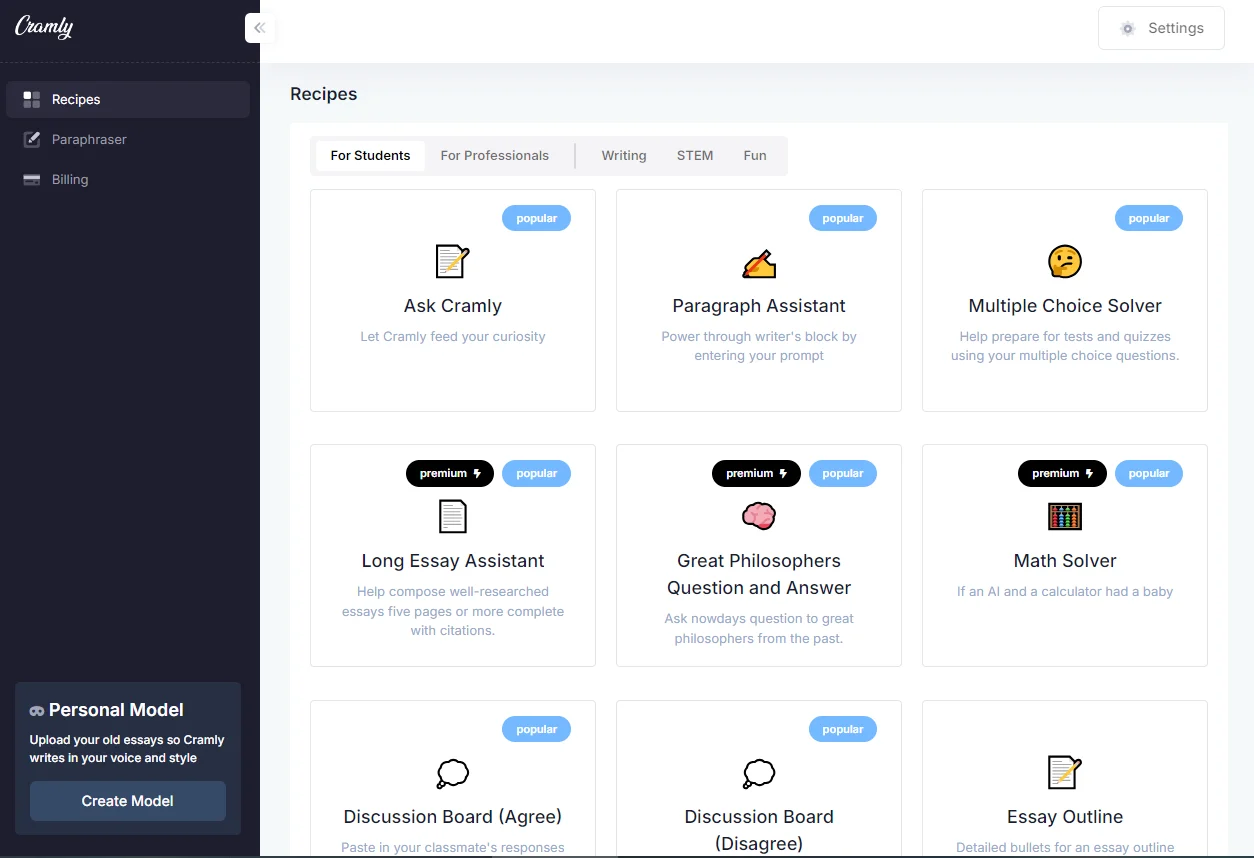Click the Billing card icon in the sidebar

[32, 179]
